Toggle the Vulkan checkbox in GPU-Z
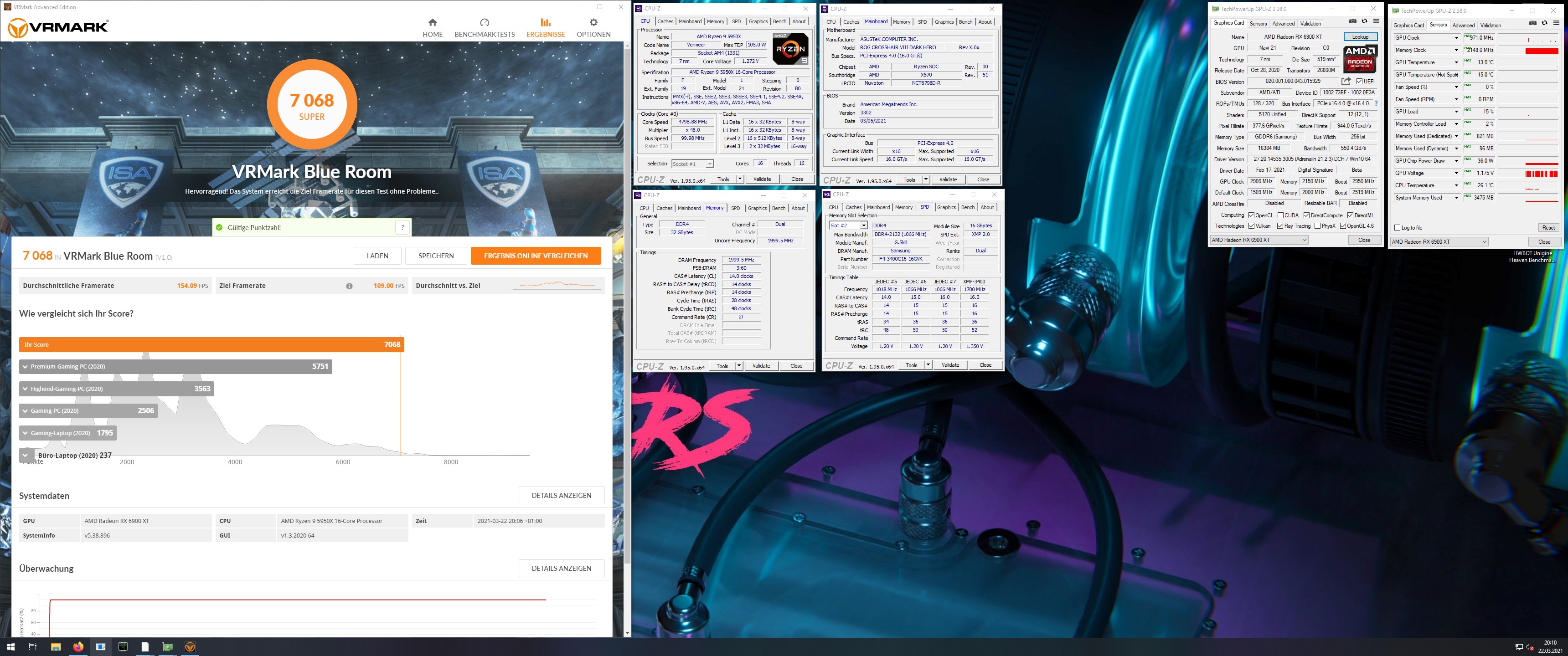The image size is (1568, 656). click(1251, 226)
